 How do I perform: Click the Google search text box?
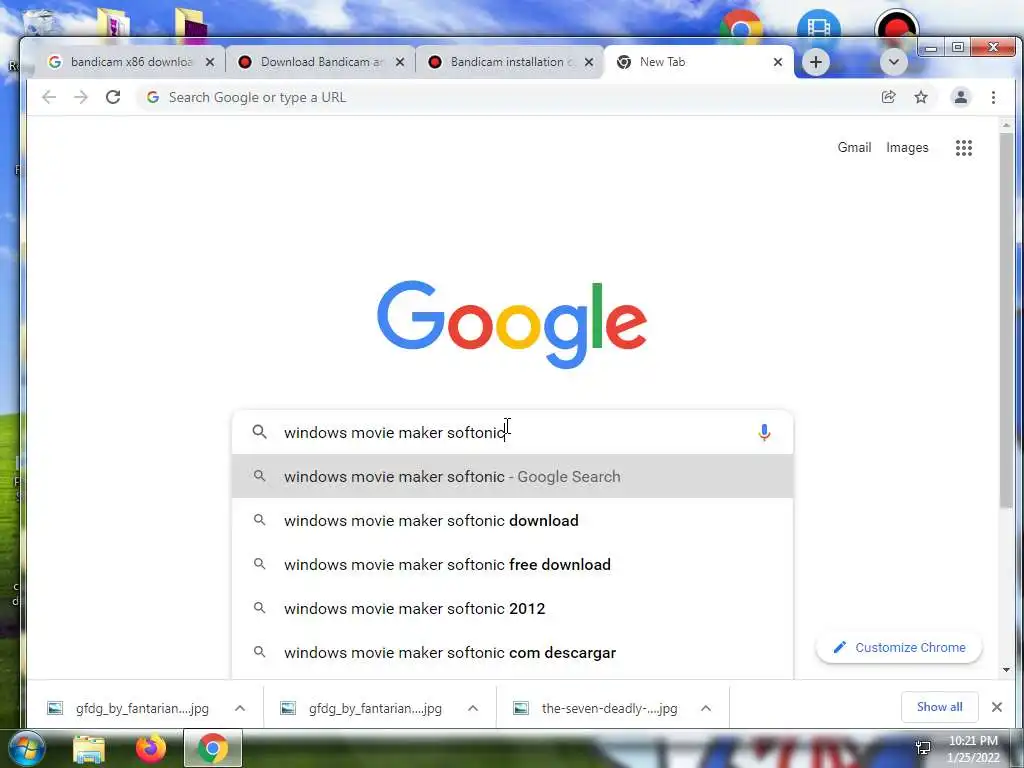tap(513, 432)
